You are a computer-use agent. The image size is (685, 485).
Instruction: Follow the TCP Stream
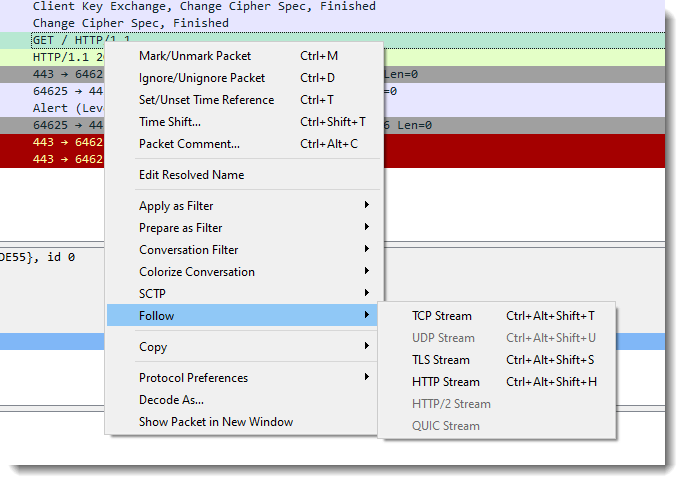[x=442, y=316]
